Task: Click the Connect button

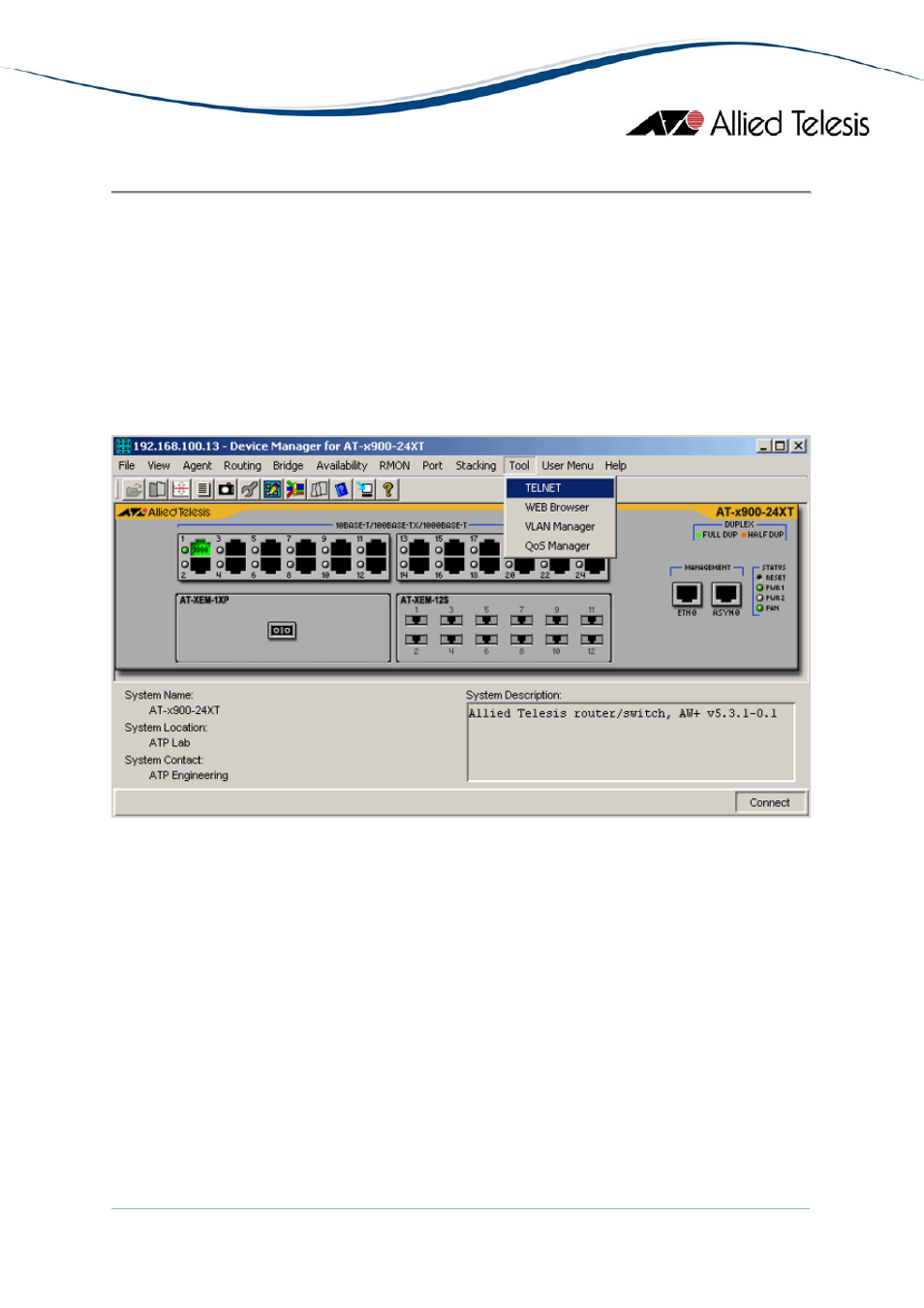Action: coord(770,803)
